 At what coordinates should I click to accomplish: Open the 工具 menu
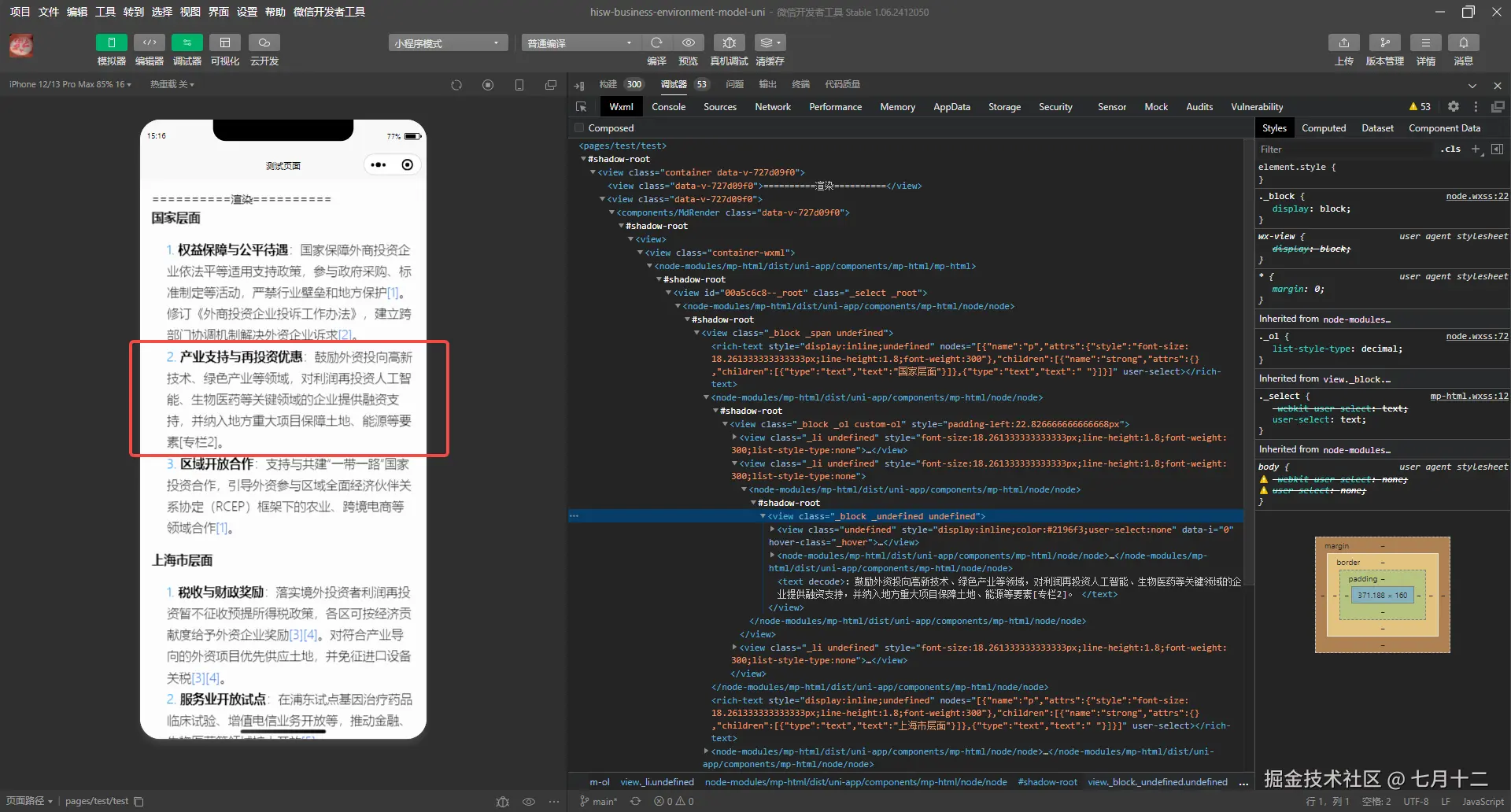point(105,12)
